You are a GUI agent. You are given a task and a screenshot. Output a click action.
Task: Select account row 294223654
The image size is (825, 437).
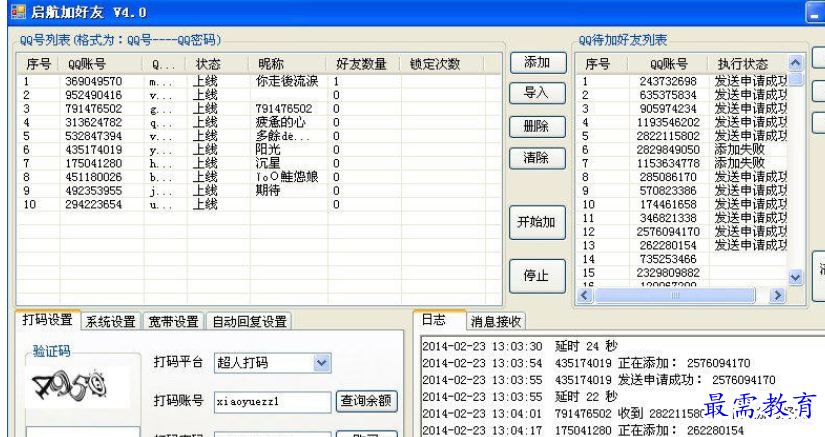(x=259, y=205)
